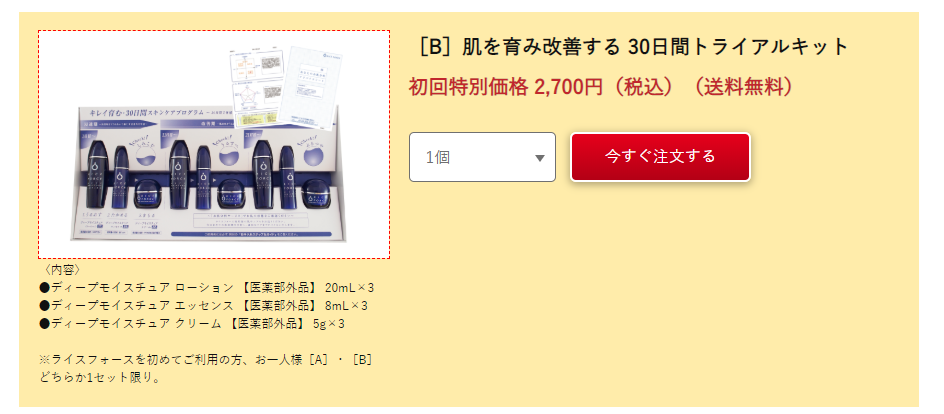The height and width of the screenshot is (414, 944).
Task: Click the ディープモイスチュア ローション 20mL×3 line
Action: tap(206, 287)
